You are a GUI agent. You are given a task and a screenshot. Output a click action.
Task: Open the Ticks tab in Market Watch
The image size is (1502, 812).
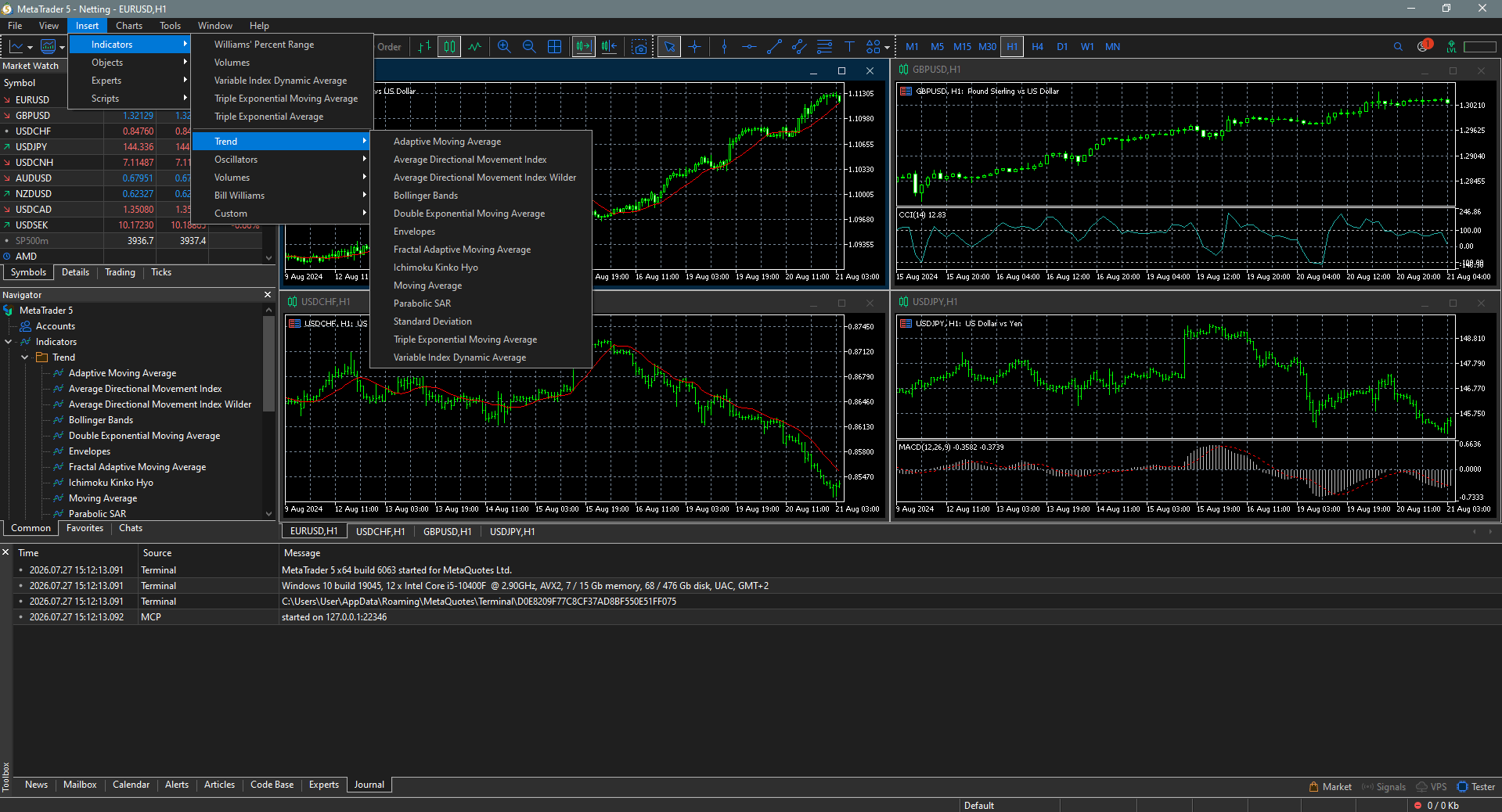161,272
